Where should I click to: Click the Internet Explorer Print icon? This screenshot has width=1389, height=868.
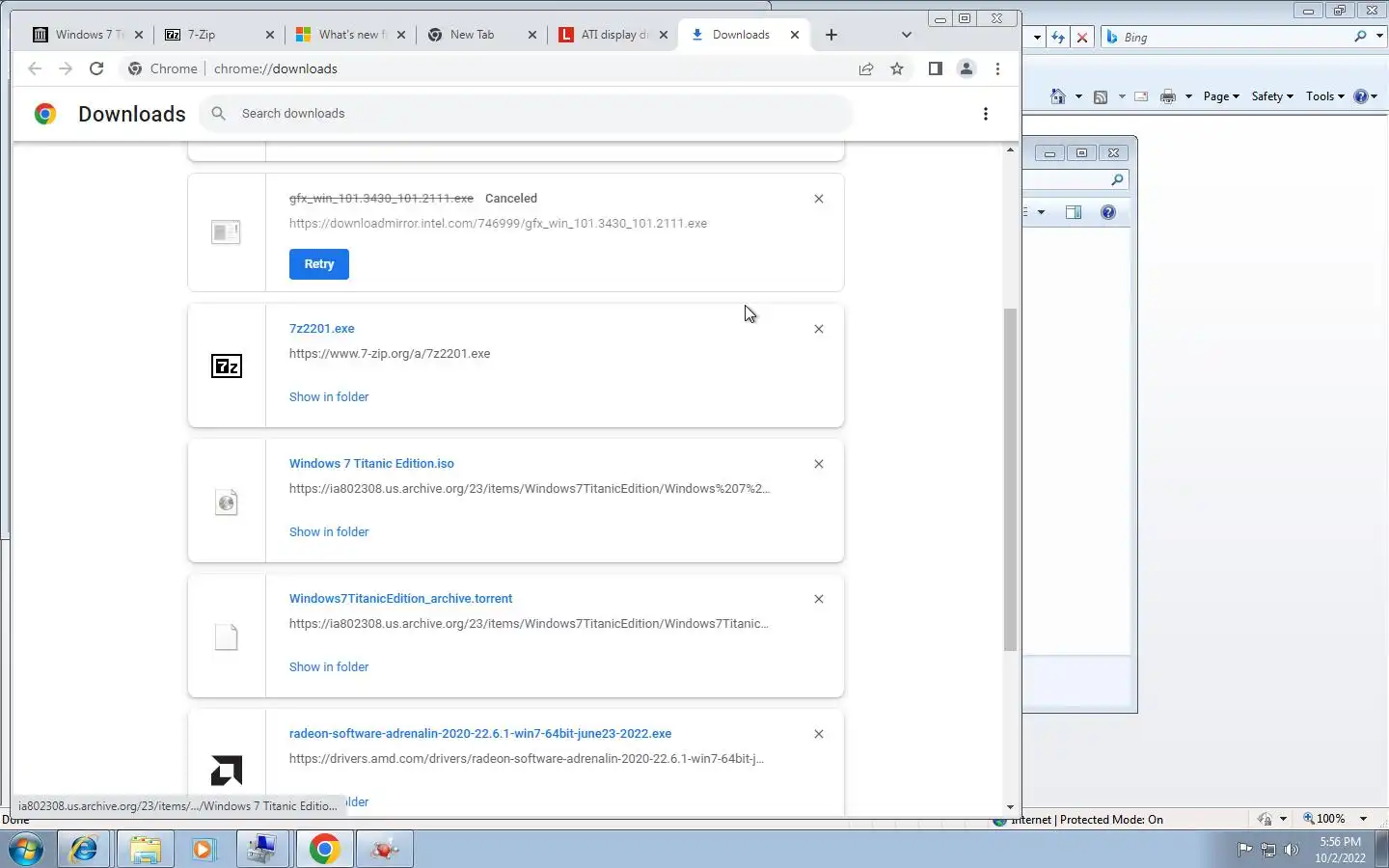click(1168, 96)
